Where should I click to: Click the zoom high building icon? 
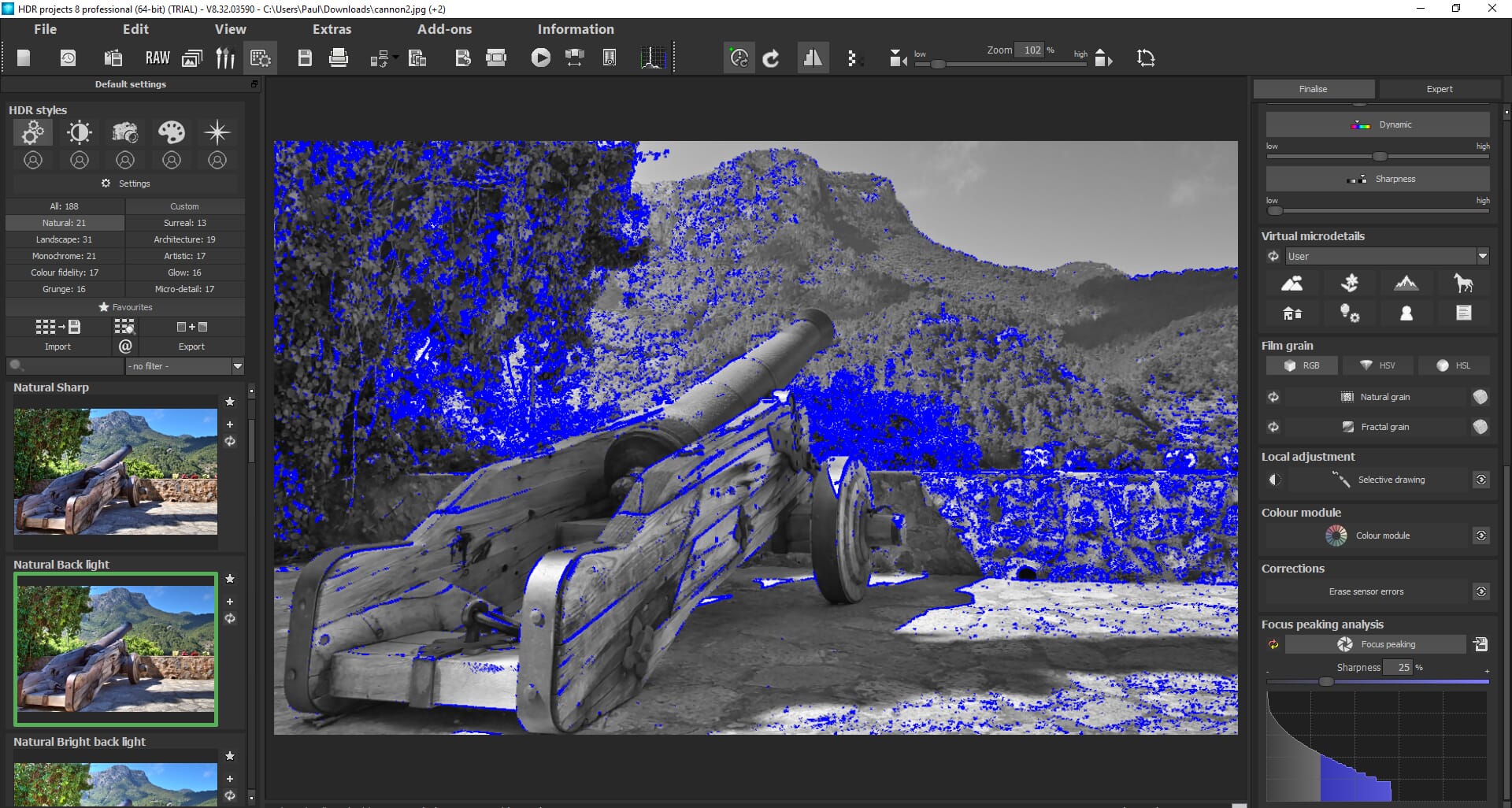pyautogui.click(x=1103, y=57)
